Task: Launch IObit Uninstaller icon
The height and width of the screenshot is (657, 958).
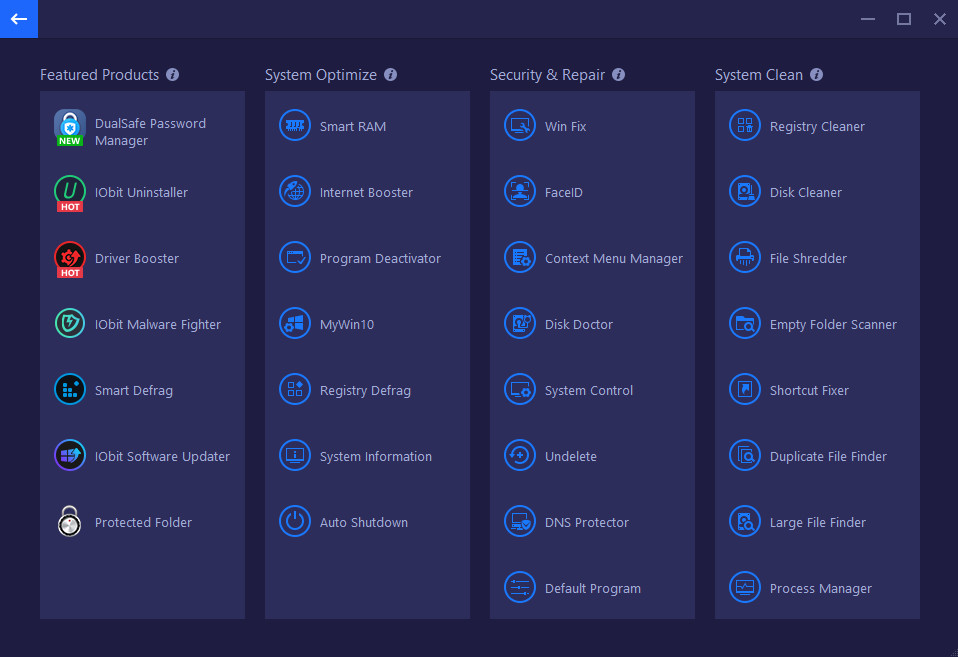Action: (70, 193)
